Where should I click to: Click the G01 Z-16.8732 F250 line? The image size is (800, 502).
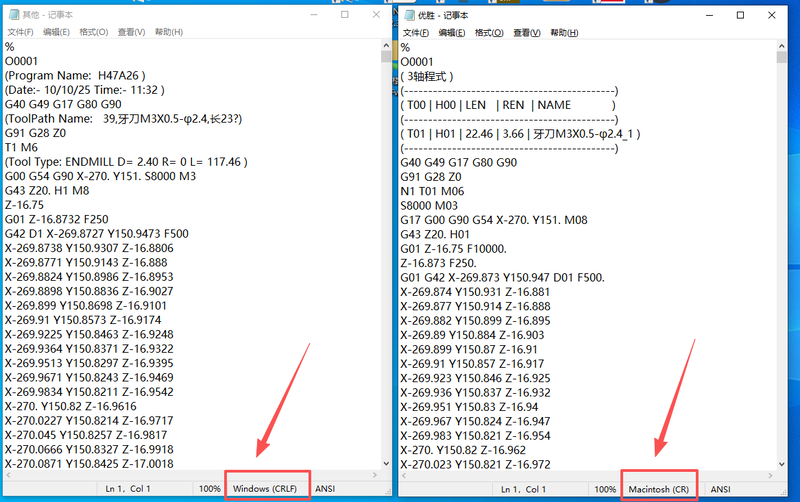[x=62, y=219]
